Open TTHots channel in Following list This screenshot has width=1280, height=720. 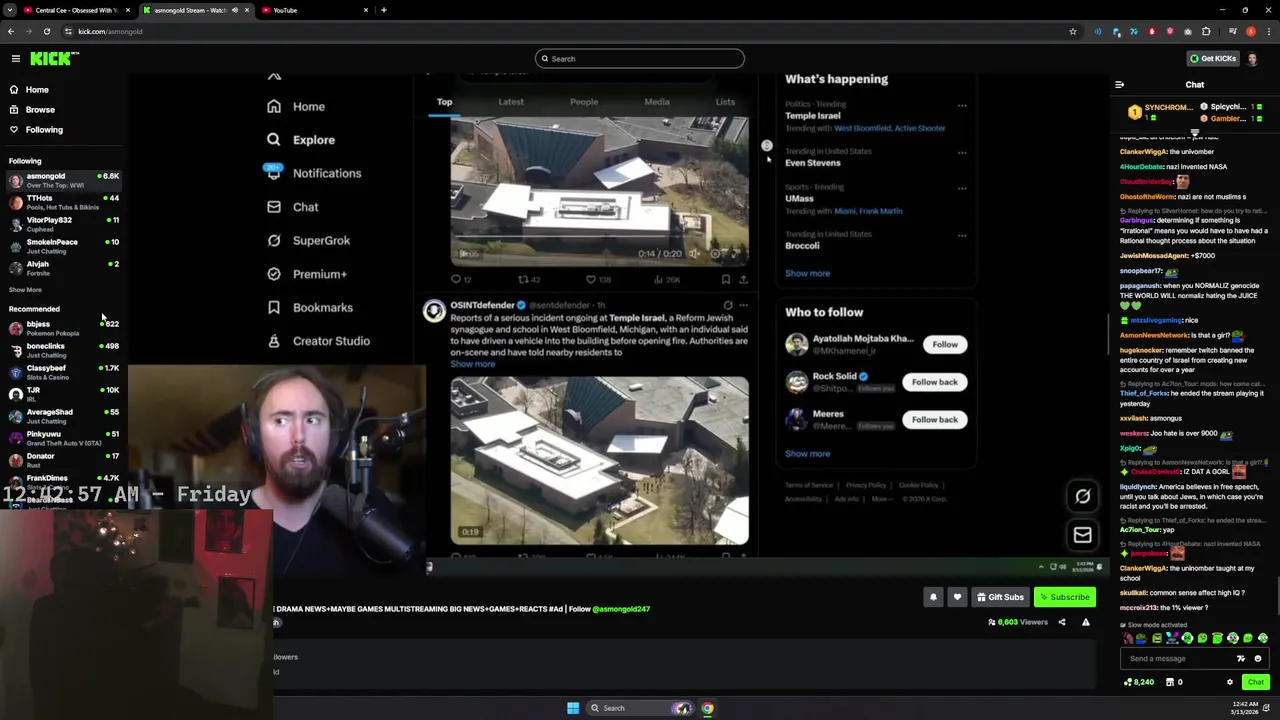(64, 202)
